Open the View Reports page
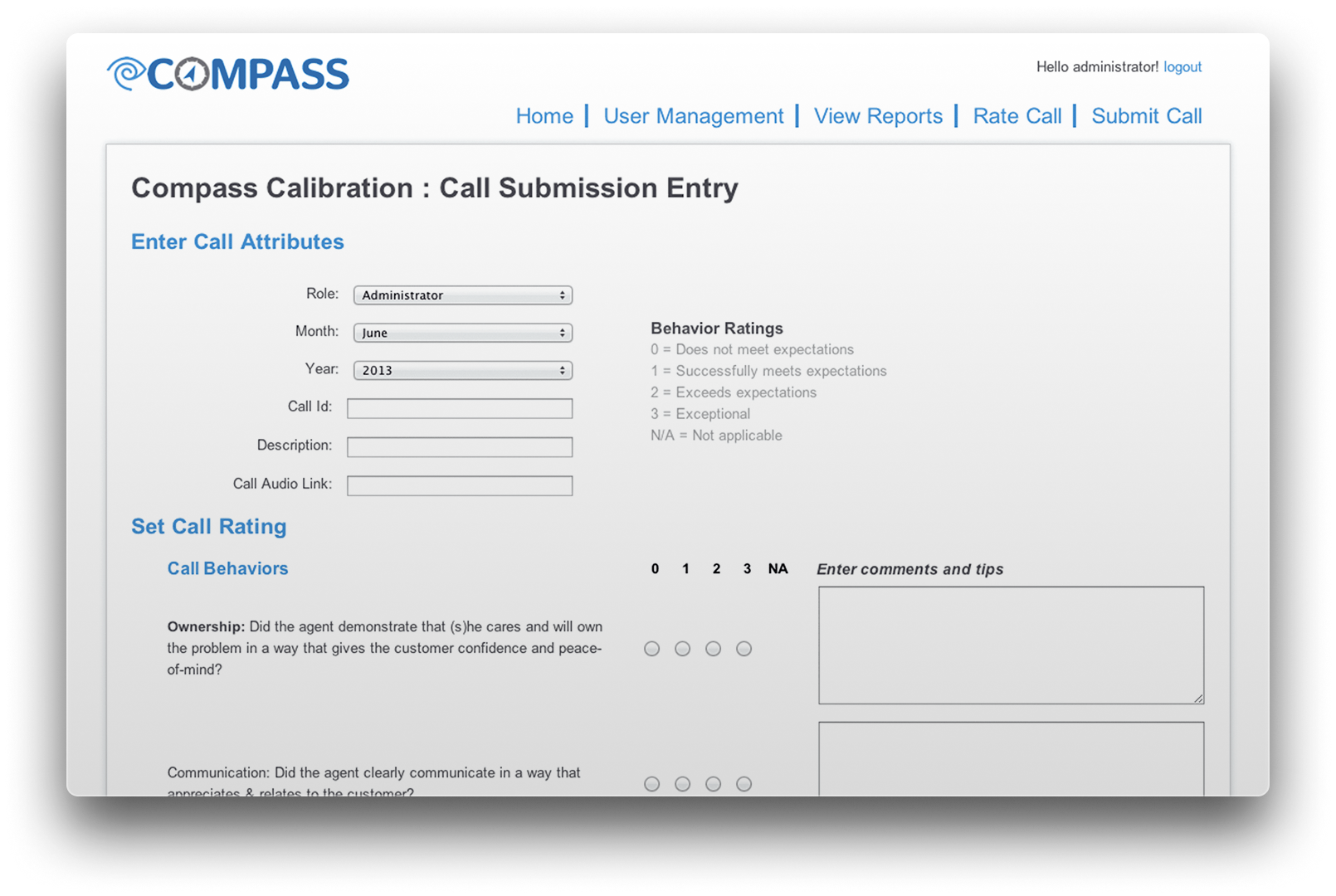This screenshot has width=1336, height=896. (878, 116)
